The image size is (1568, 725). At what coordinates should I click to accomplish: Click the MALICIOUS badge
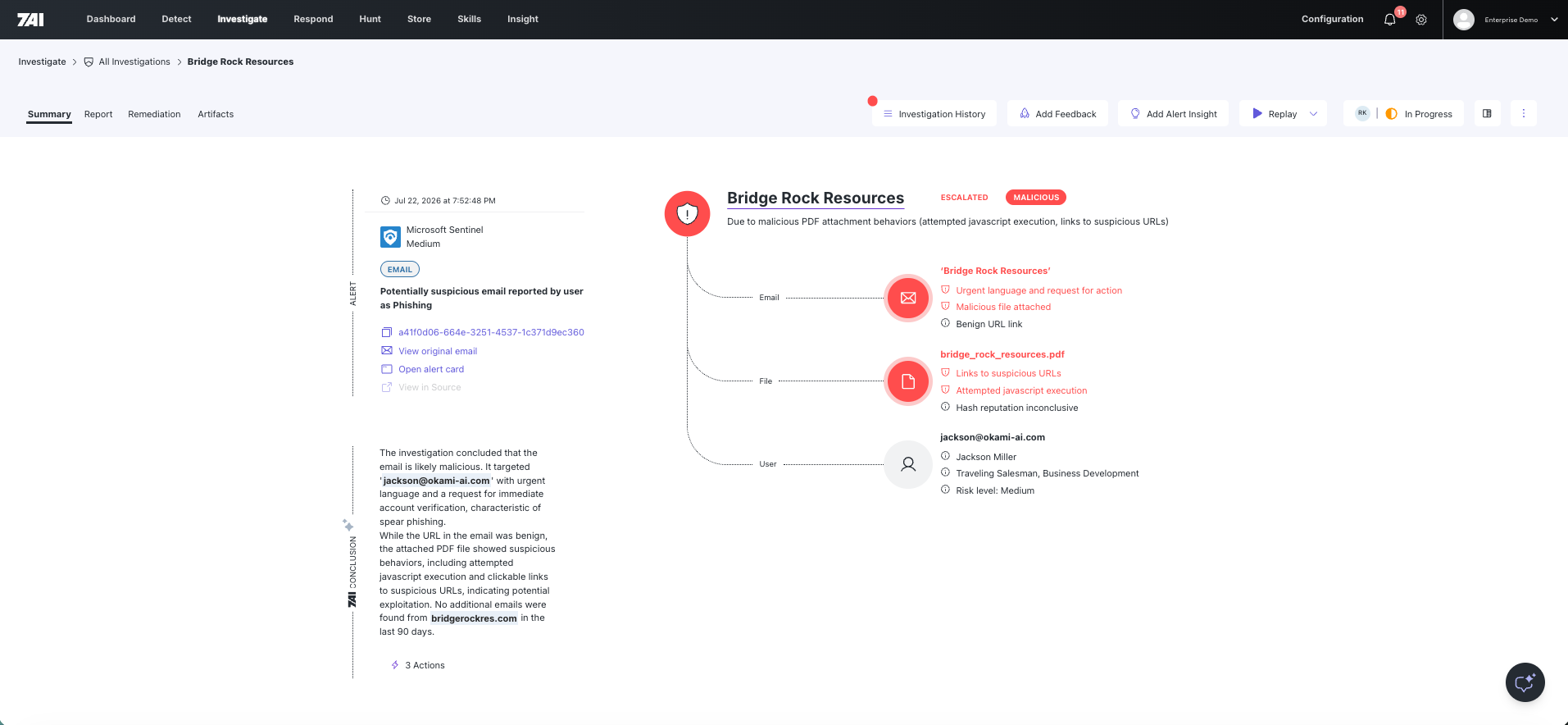click(x=1036, y=198)
